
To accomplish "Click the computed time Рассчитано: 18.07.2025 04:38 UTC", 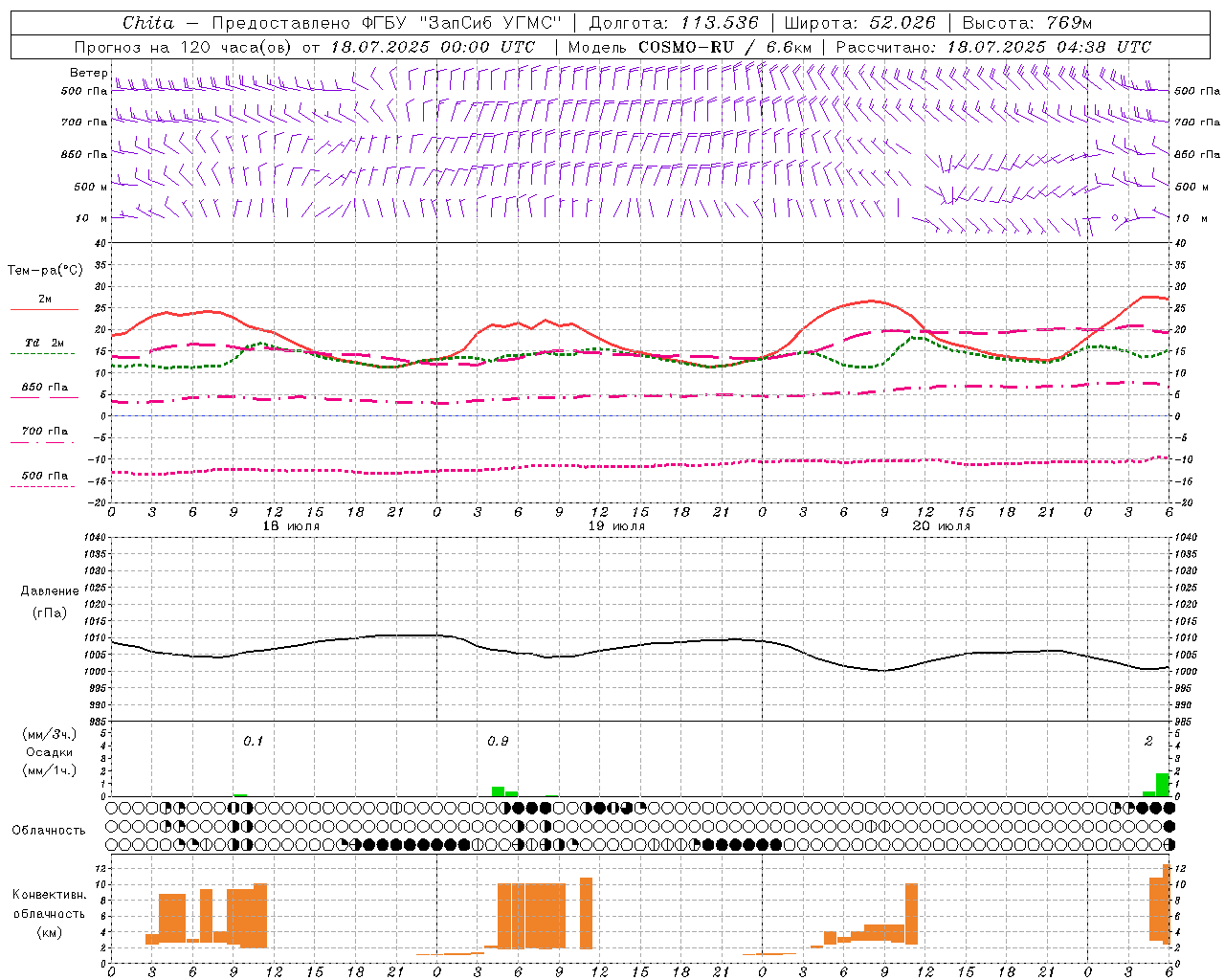I will point(993,47).
